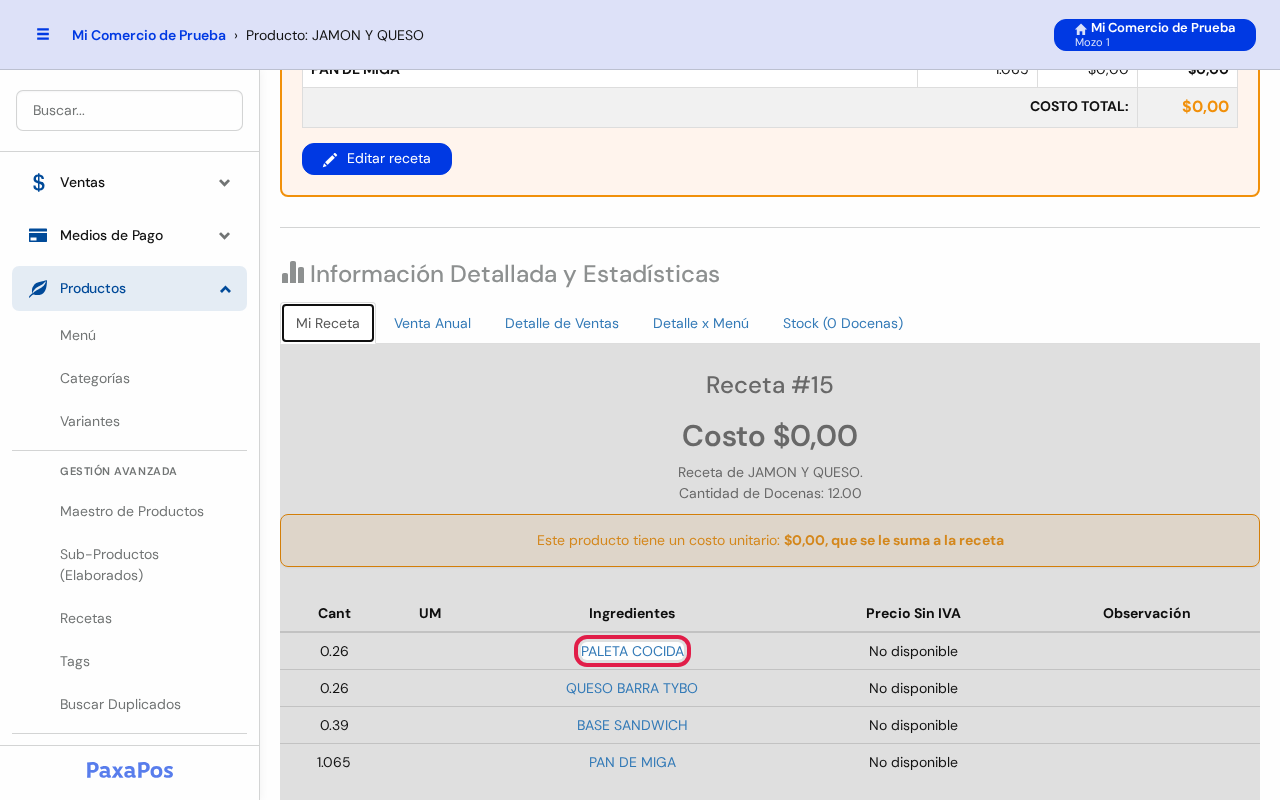Click the dollar sign Ventas icon

point(39,182)
